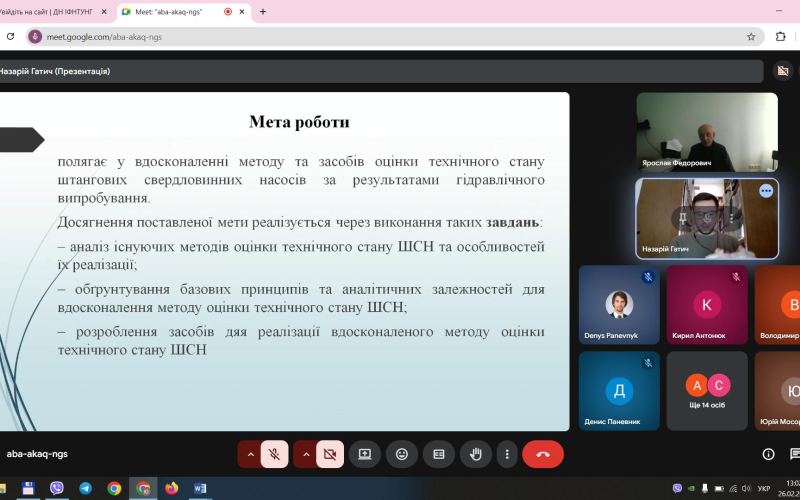
Task: Leave the call with red hang-up button
Action: pyautogui.click(x=543, y=454)
